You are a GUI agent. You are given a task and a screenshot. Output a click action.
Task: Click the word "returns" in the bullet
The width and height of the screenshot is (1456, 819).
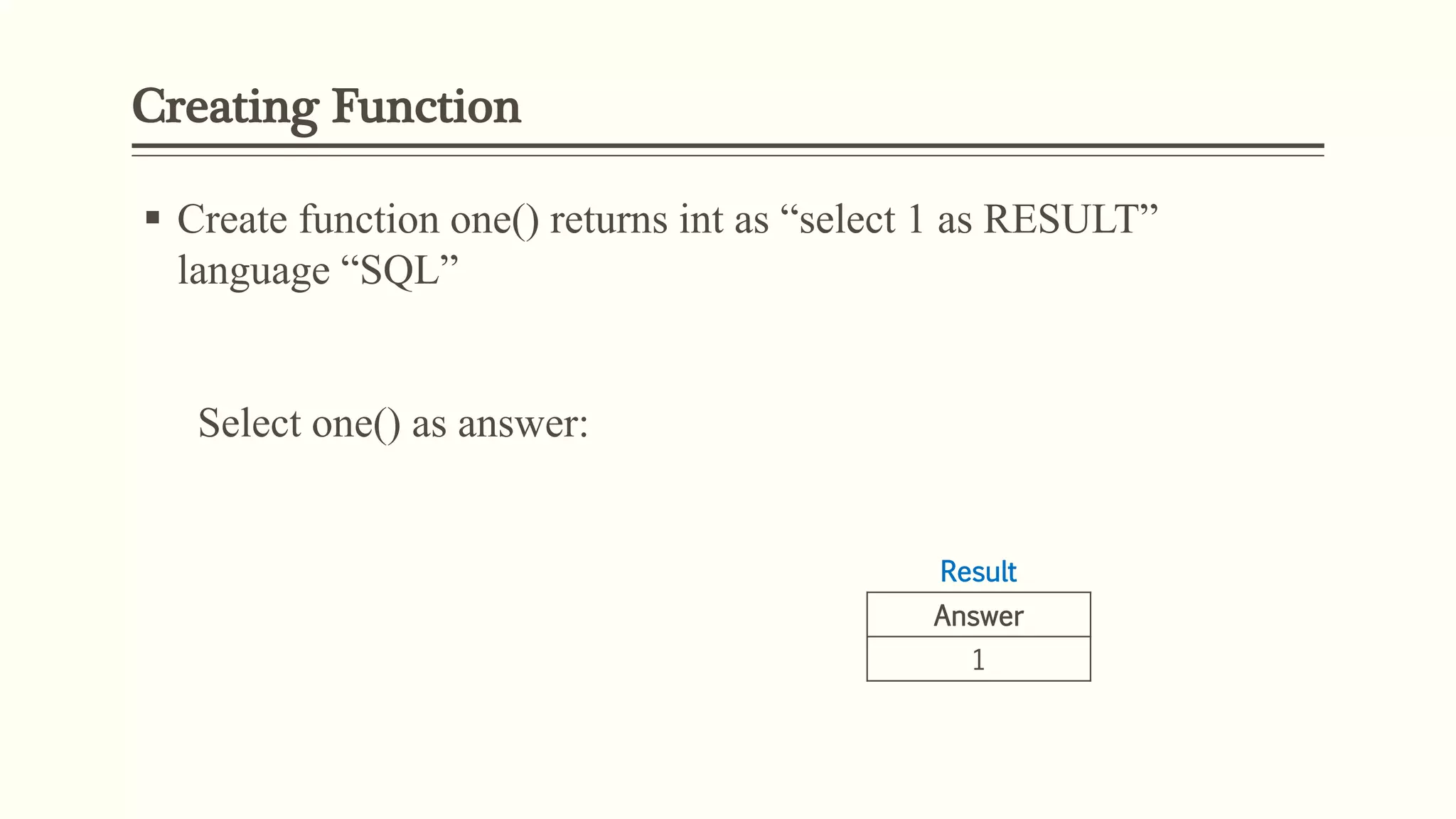(x=609, y=219)
